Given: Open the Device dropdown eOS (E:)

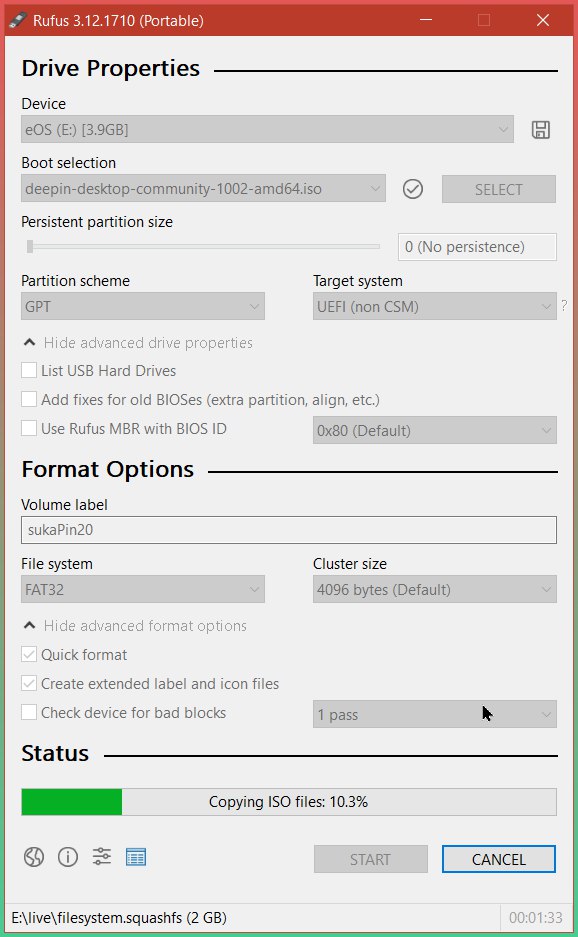Looking at the screenshot, I should pyautogui.click(x=267, y=129).
